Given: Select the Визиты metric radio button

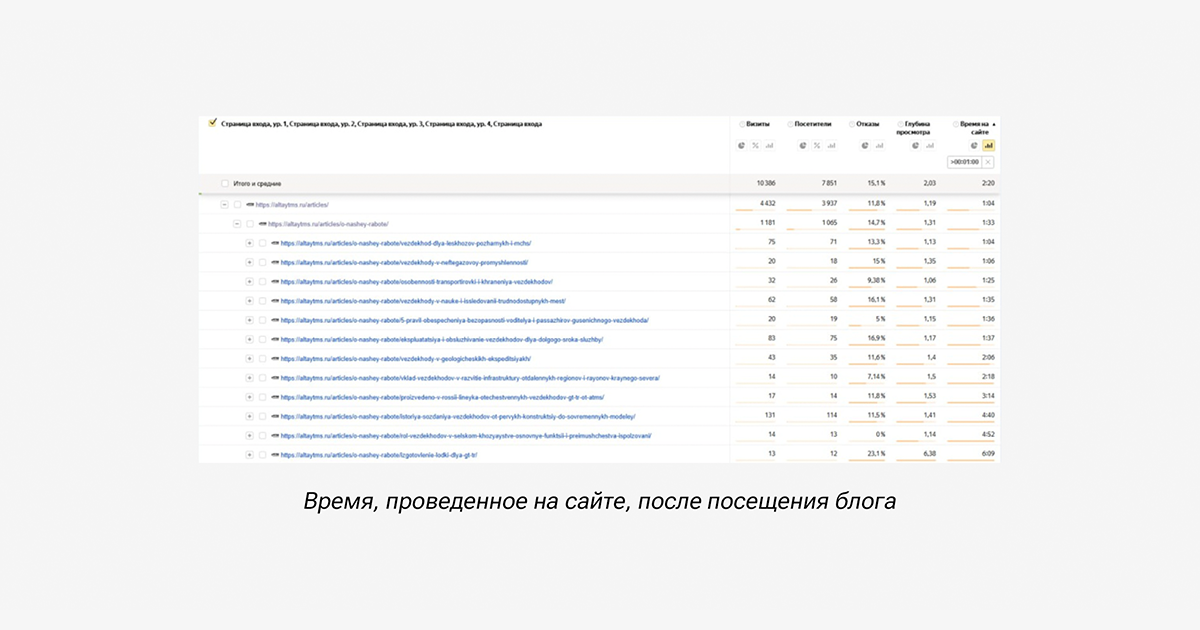Looking at the screenshot, I should (x=742, y=124).
